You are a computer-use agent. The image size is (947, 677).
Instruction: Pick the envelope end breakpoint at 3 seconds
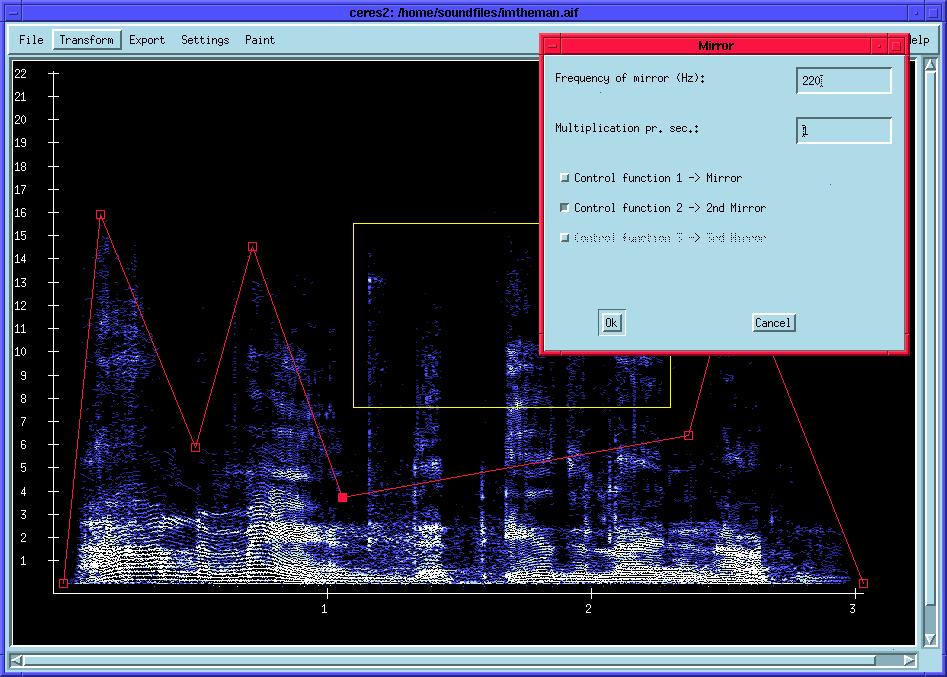point(863,583)
